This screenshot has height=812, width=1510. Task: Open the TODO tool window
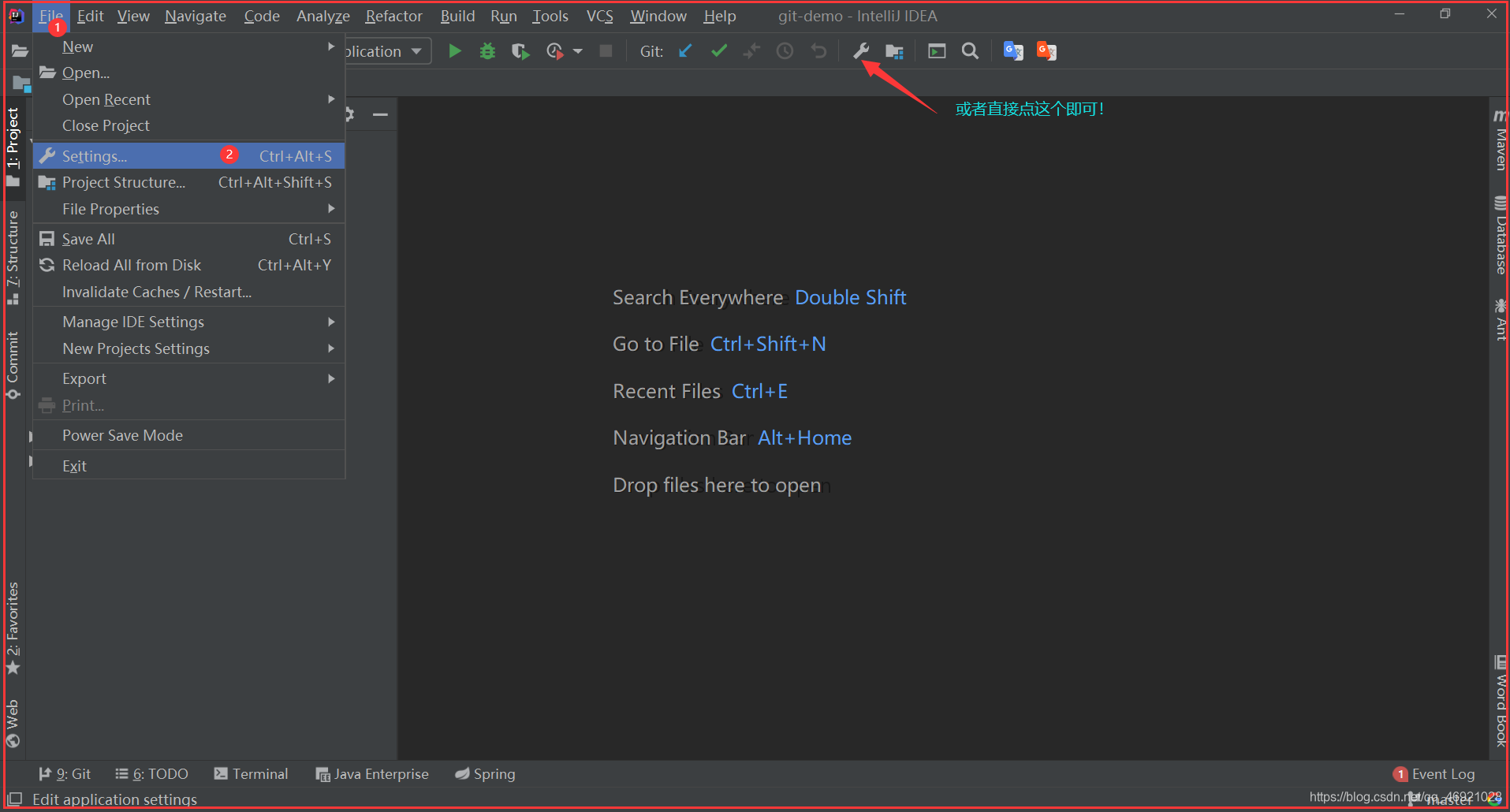point(151,774)
